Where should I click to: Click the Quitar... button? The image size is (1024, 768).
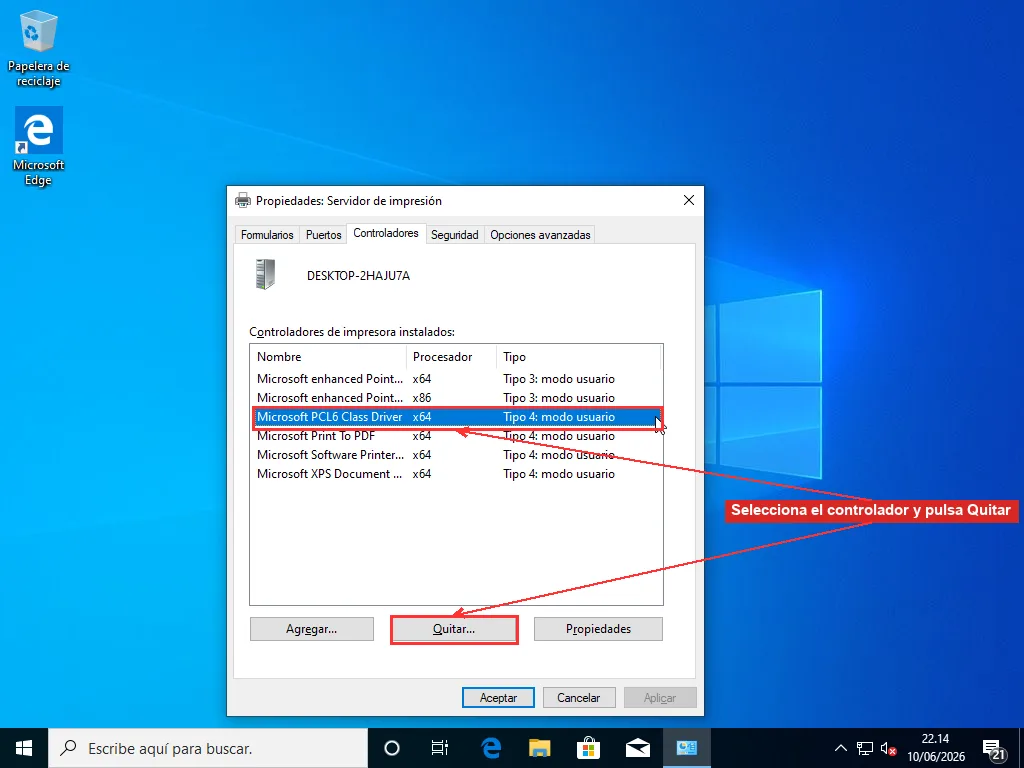pyautogui.click(x=454, y=629)
